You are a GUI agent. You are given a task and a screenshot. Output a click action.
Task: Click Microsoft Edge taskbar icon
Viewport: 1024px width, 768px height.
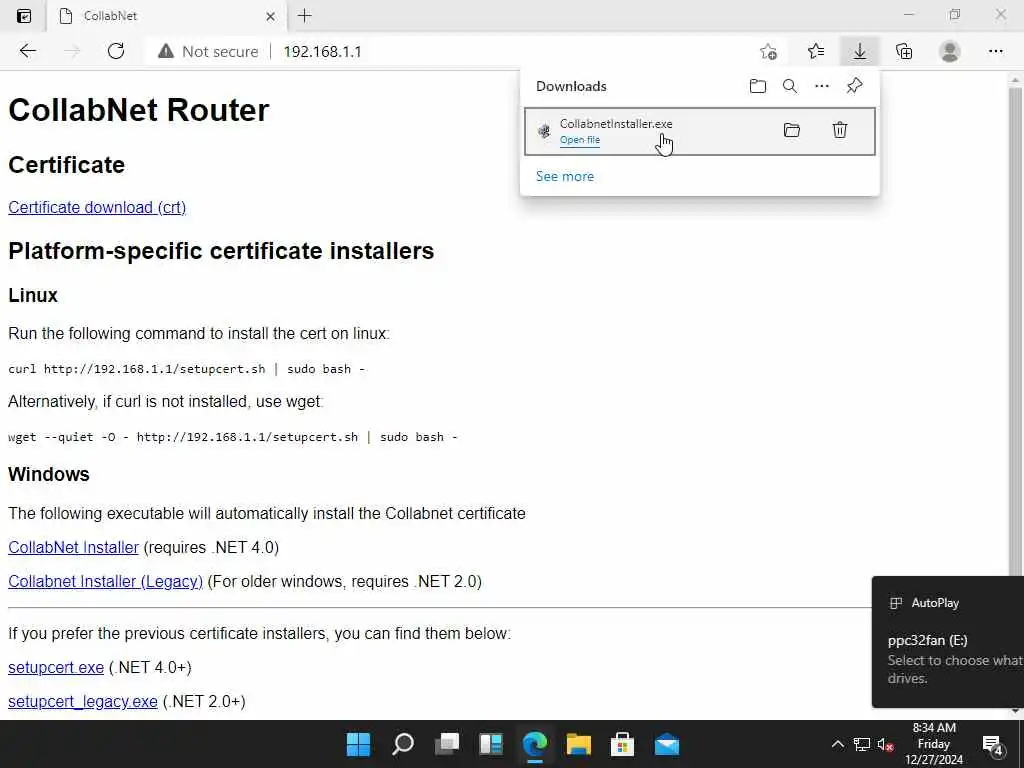[x=535, y=744]
